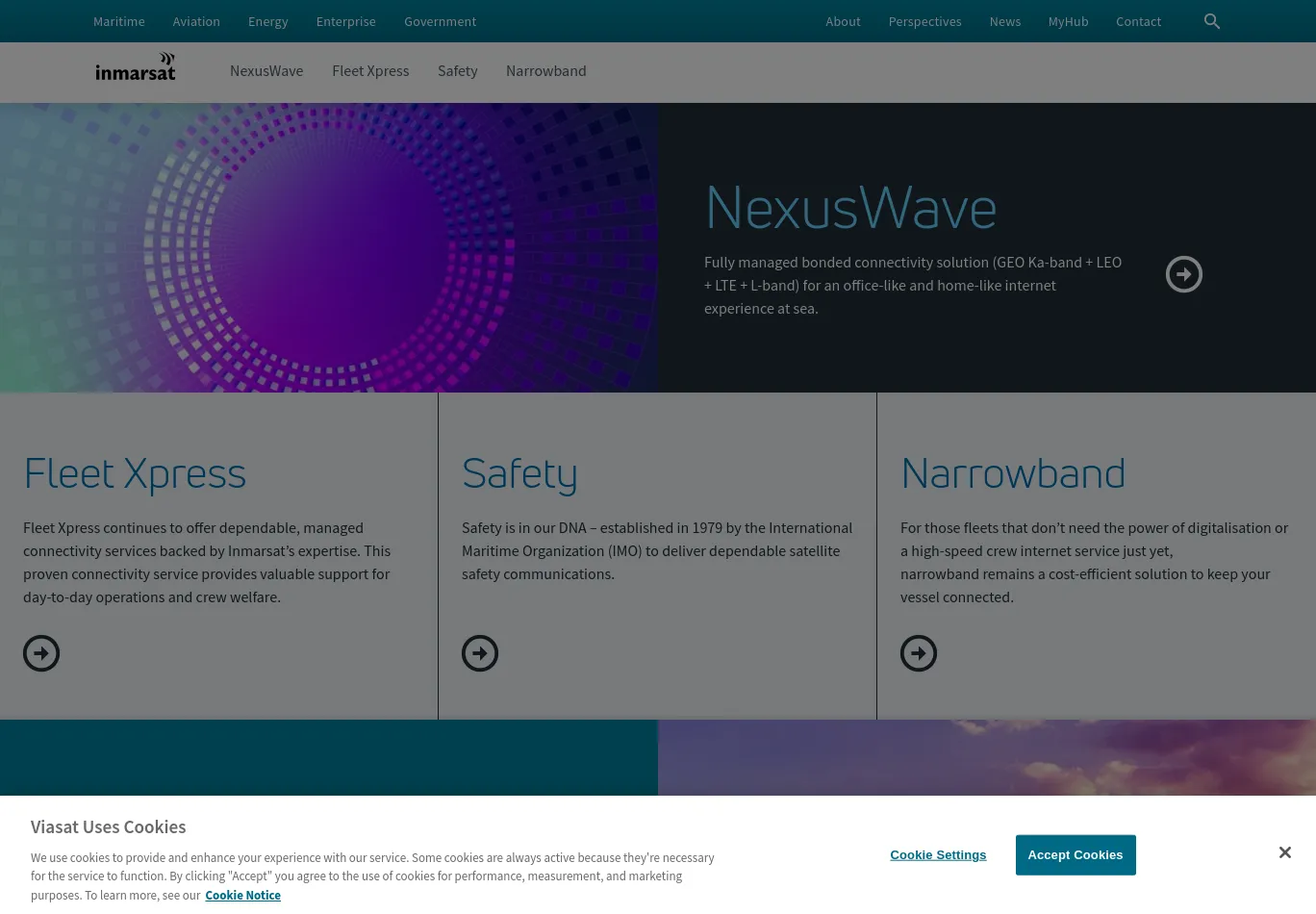Open the Narrowband sub-navigation tab
The image size is (1316, 914).
(x=545, y=71)
